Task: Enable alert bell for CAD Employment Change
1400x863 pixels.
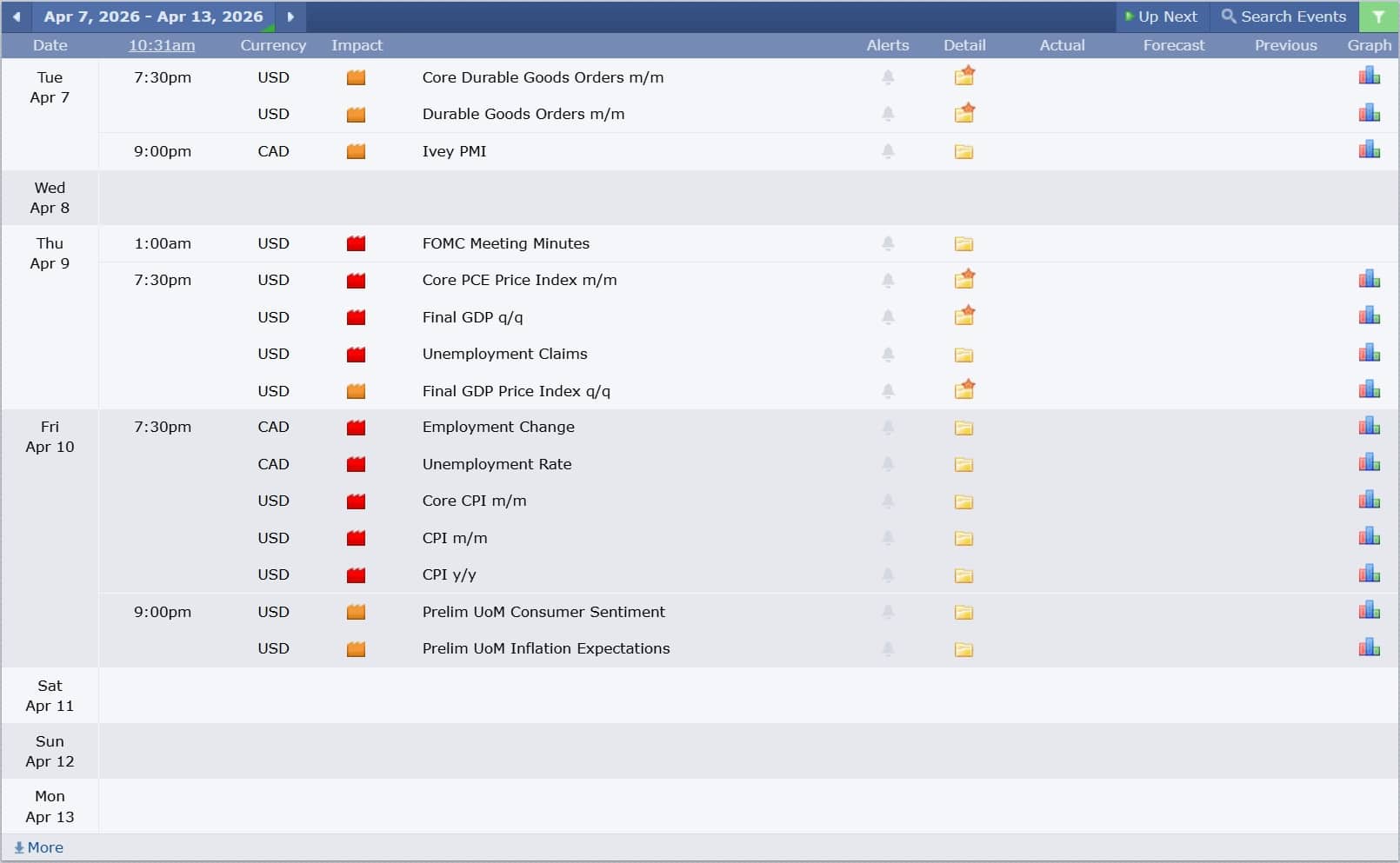Action: (x=888, y=428)
